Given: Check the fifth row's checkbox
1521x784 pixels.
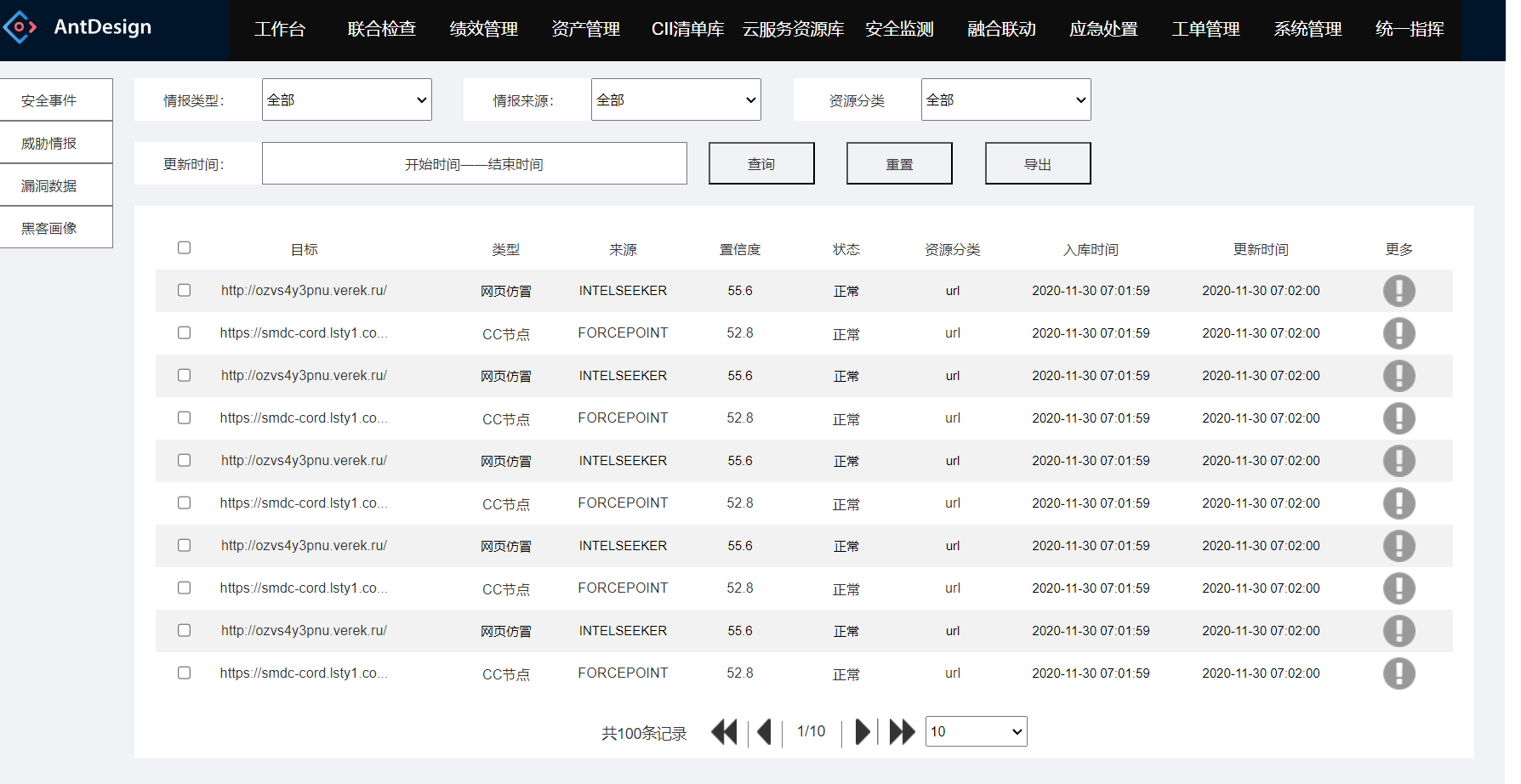Looking at the screenshot, I should [x=184, y=460].
